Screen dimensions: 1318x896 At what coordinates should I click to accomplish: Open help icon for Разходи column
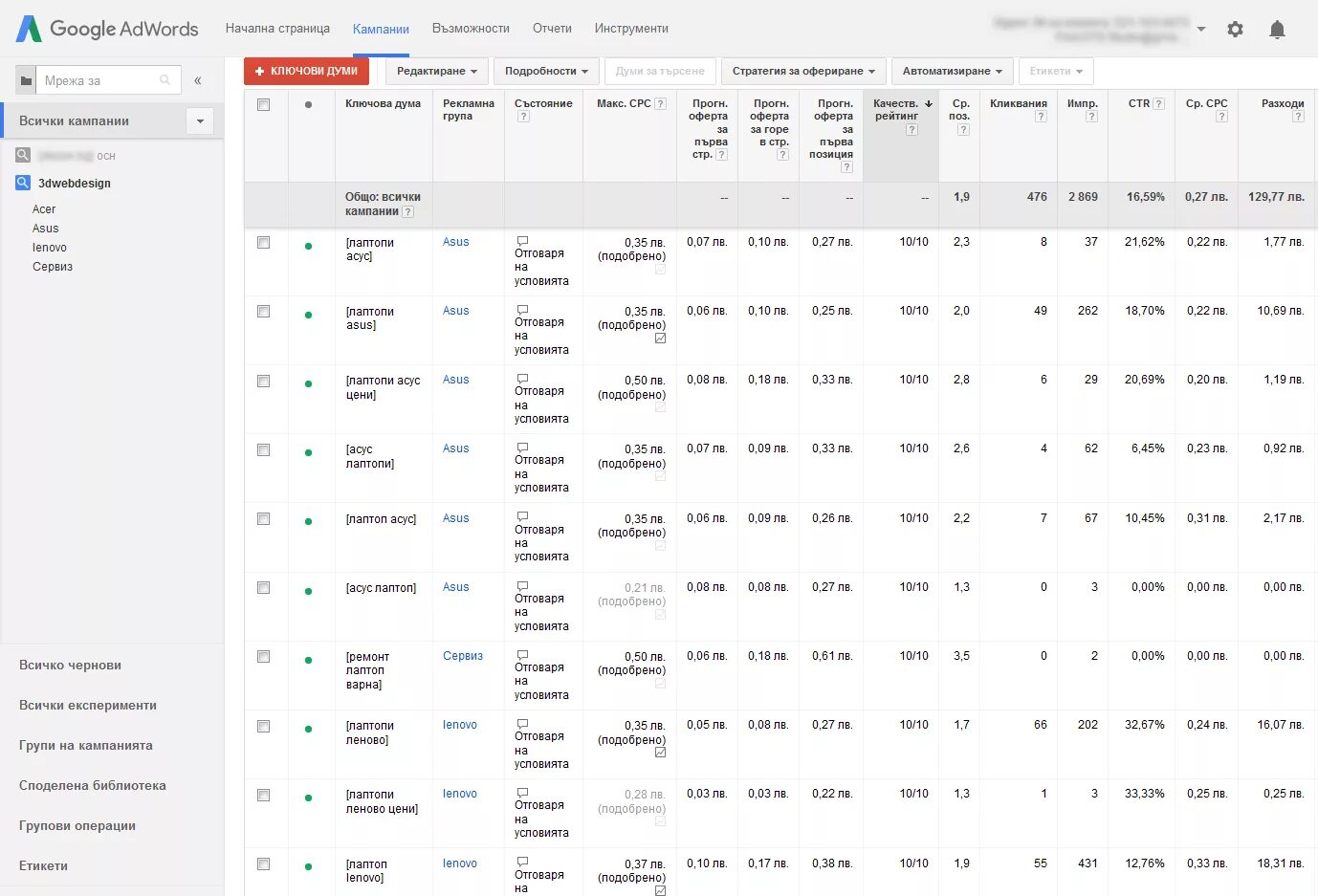tap(1298, 117)
